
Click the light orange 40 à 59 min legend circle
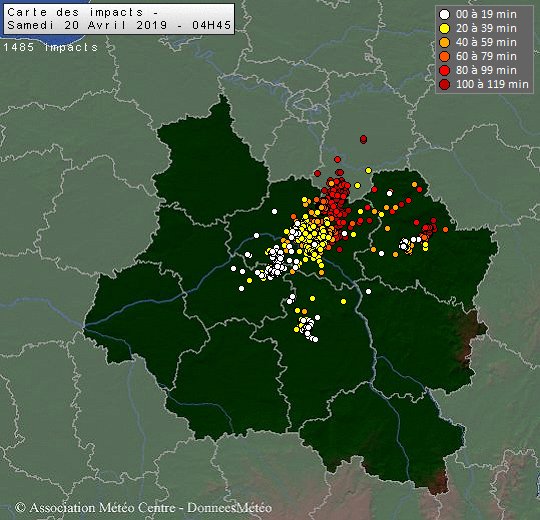445,42
